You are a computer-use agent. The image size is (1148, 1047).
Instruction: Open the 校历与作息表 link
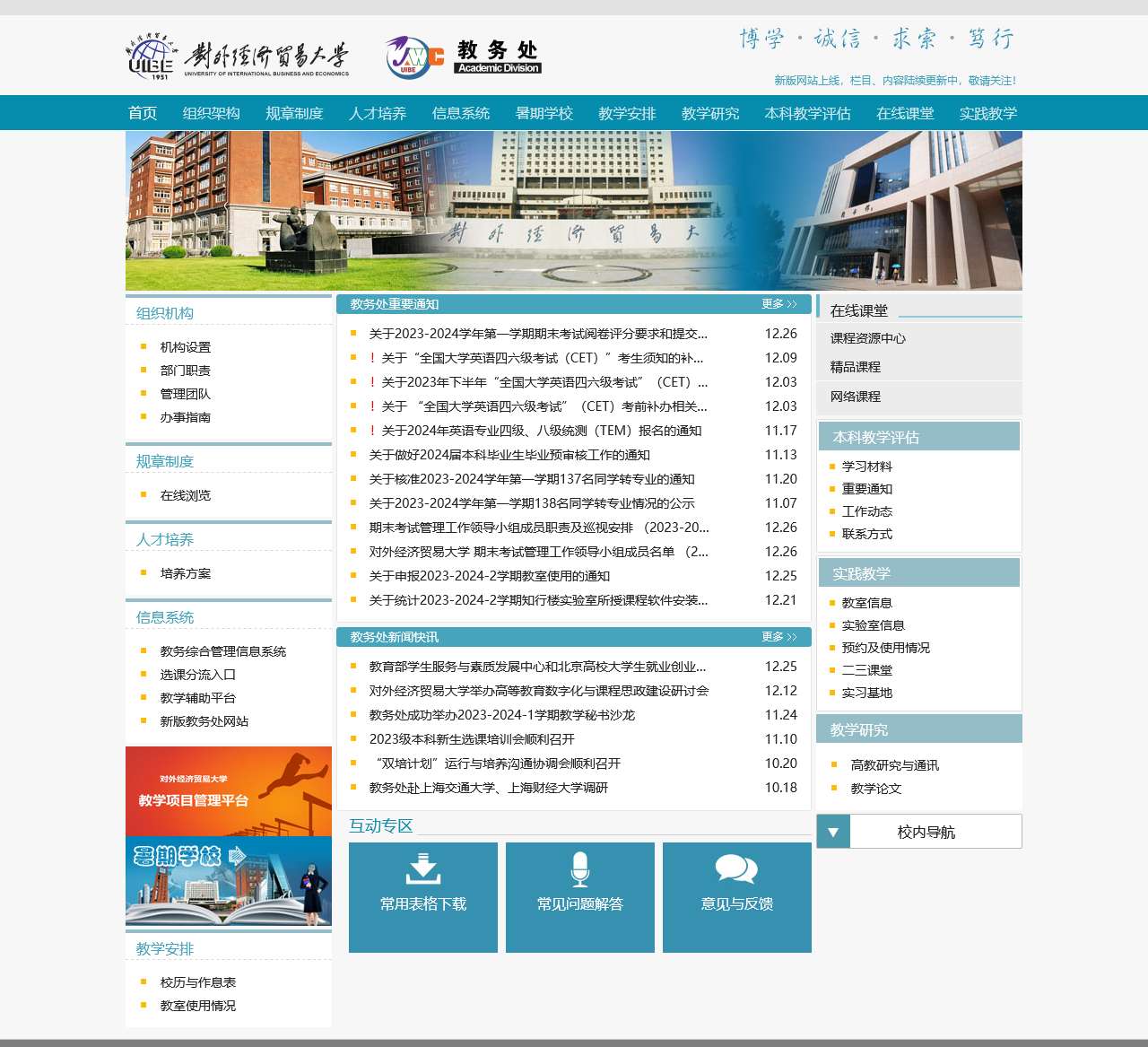(x=198, y=982)
